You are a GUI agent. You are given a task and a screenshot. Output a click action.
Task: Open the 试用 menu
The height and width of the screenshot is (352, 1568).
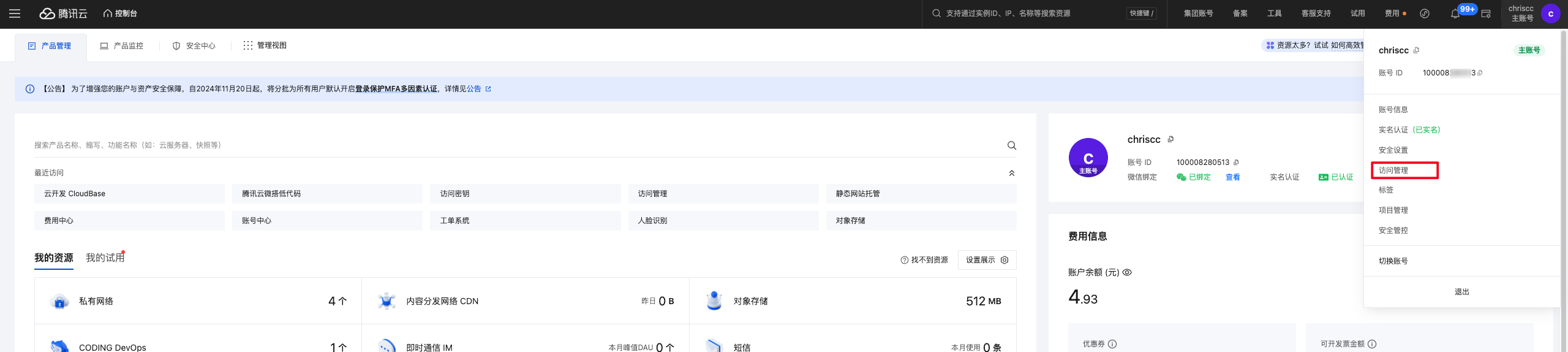coord(1358,13)
